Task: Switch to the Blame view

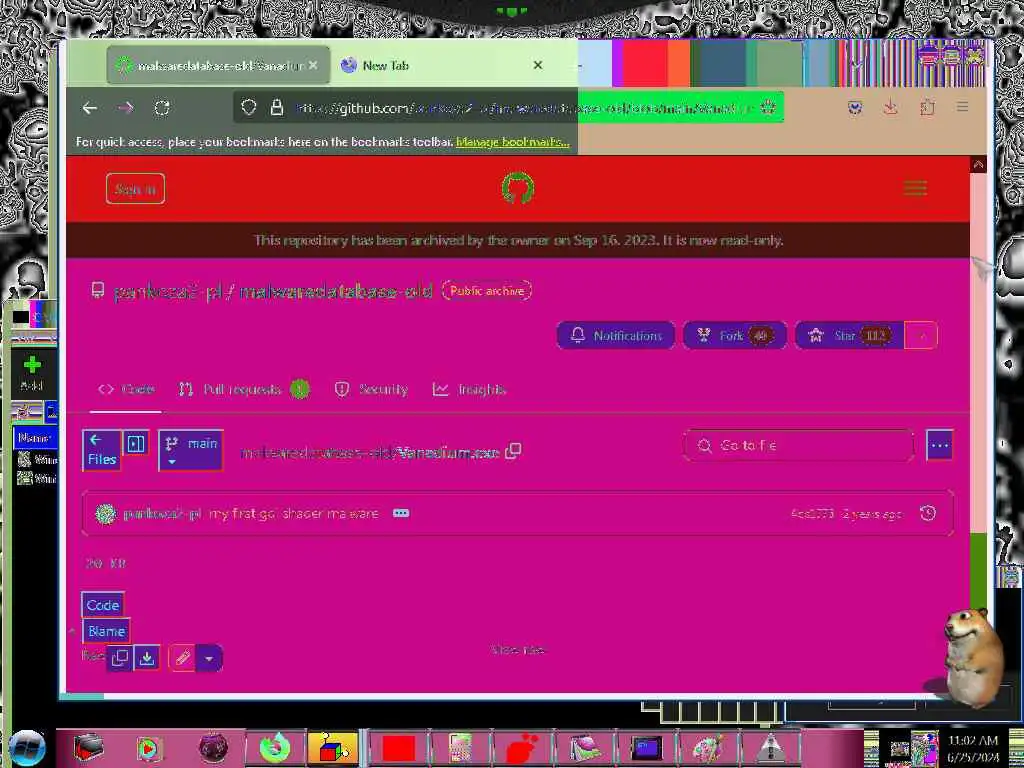Action: (106, 631)
